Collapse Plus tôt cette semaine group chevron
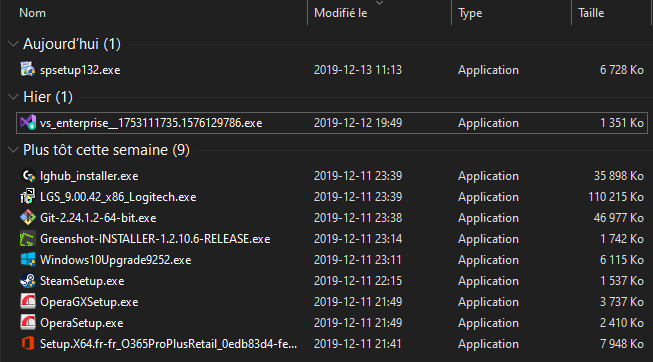 pyautogui.click(x=13, y=150)
